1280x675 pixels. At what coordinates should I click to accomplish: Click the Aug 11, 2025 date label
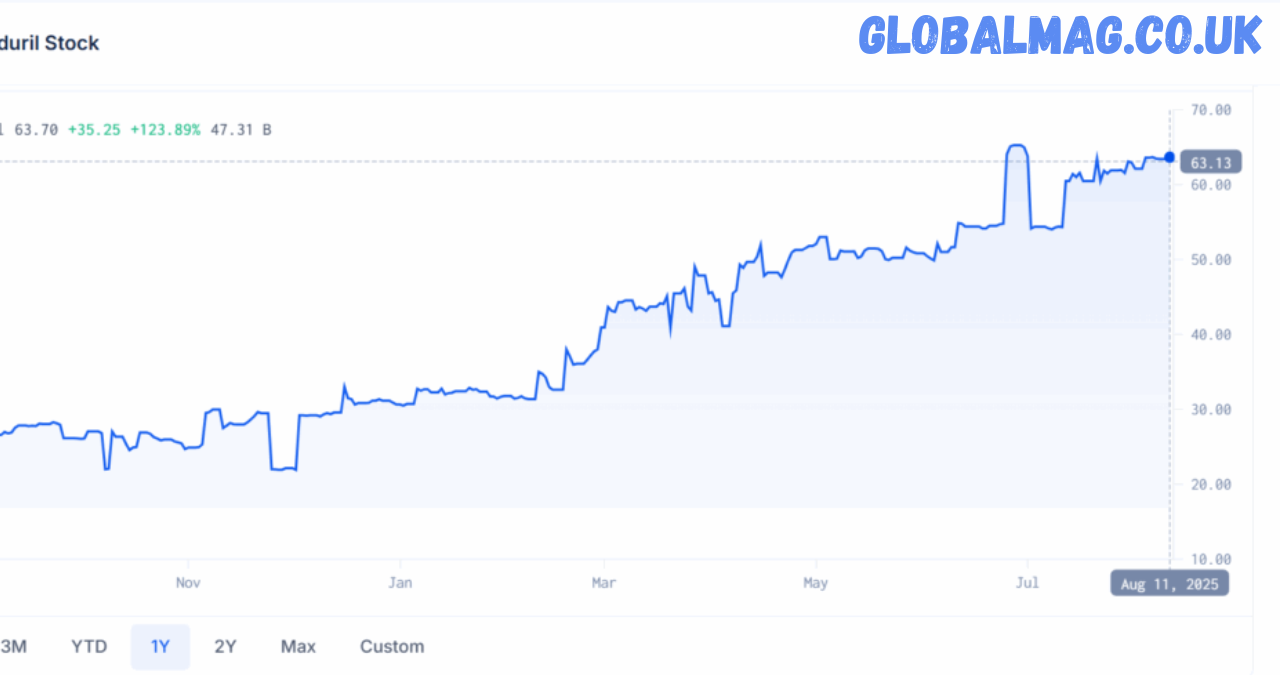1168,583
